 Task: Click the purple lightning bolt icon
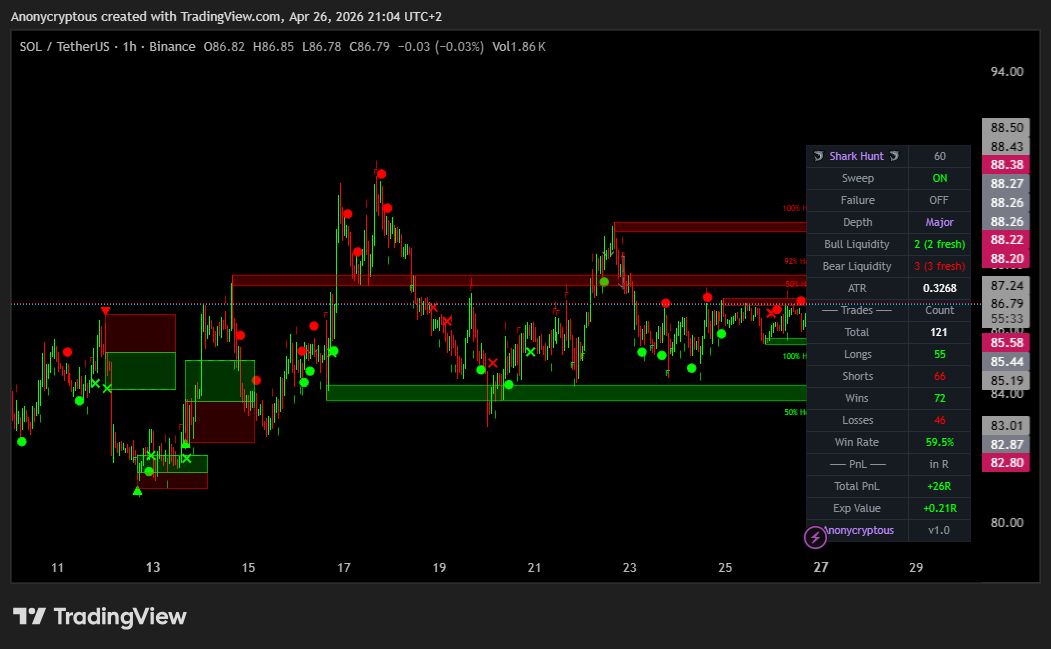click(815, 537)
